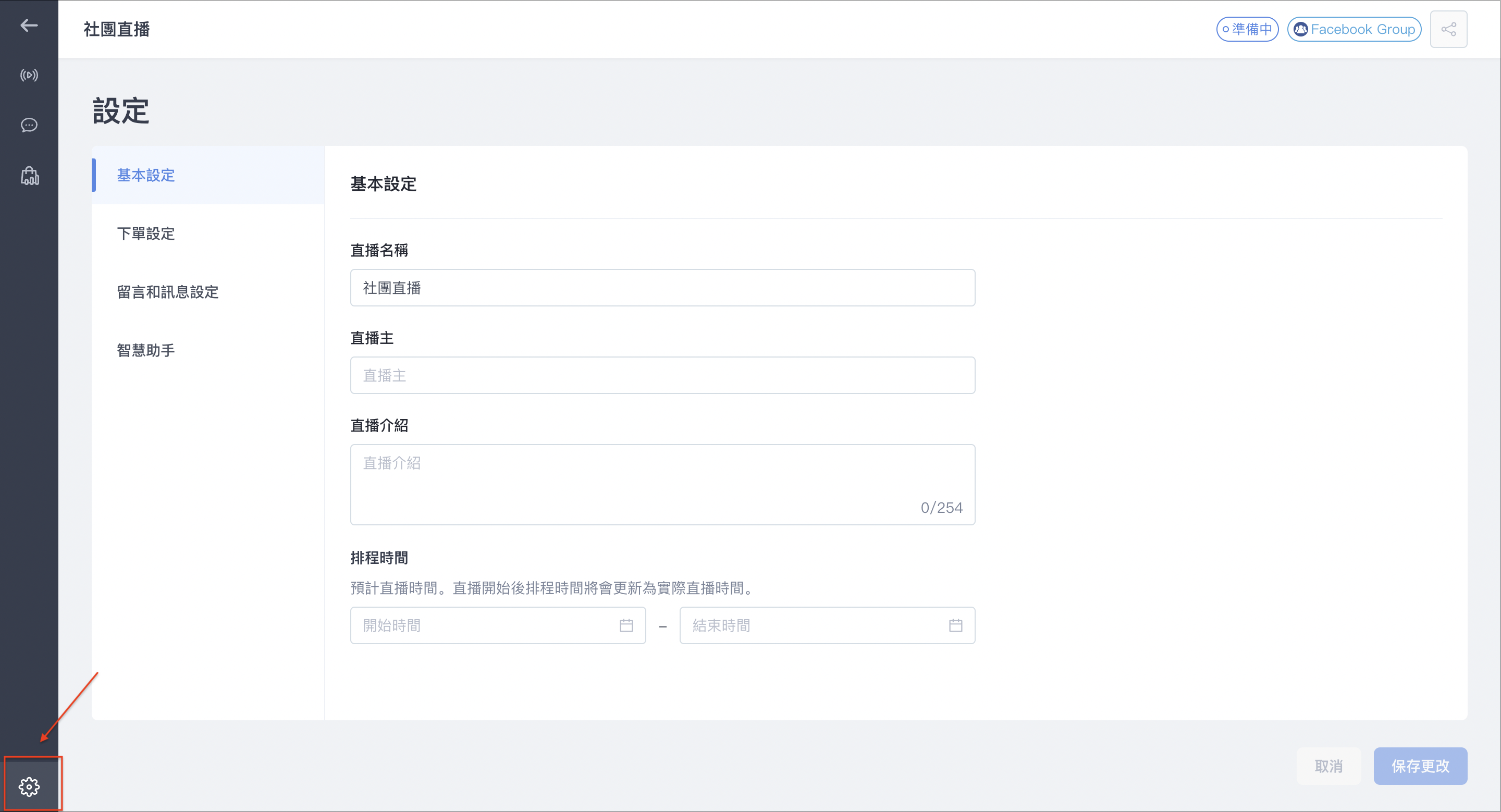Open 智慧助手 tab
The height and width of the screenshot is (812, 1501).
tap(208, 350)
